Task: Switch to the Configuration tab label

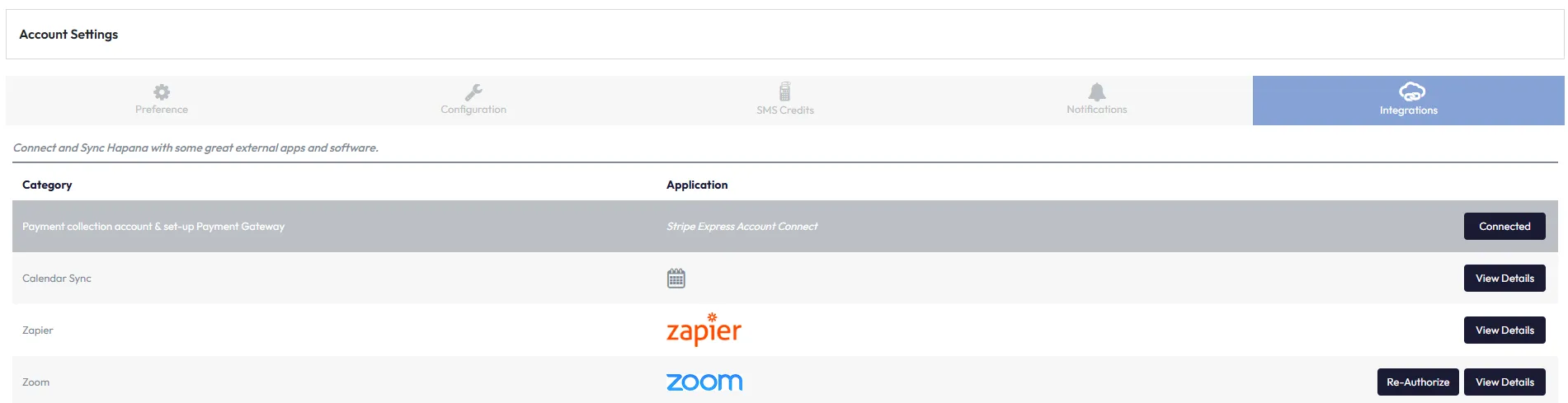Action: pos(473,110)
